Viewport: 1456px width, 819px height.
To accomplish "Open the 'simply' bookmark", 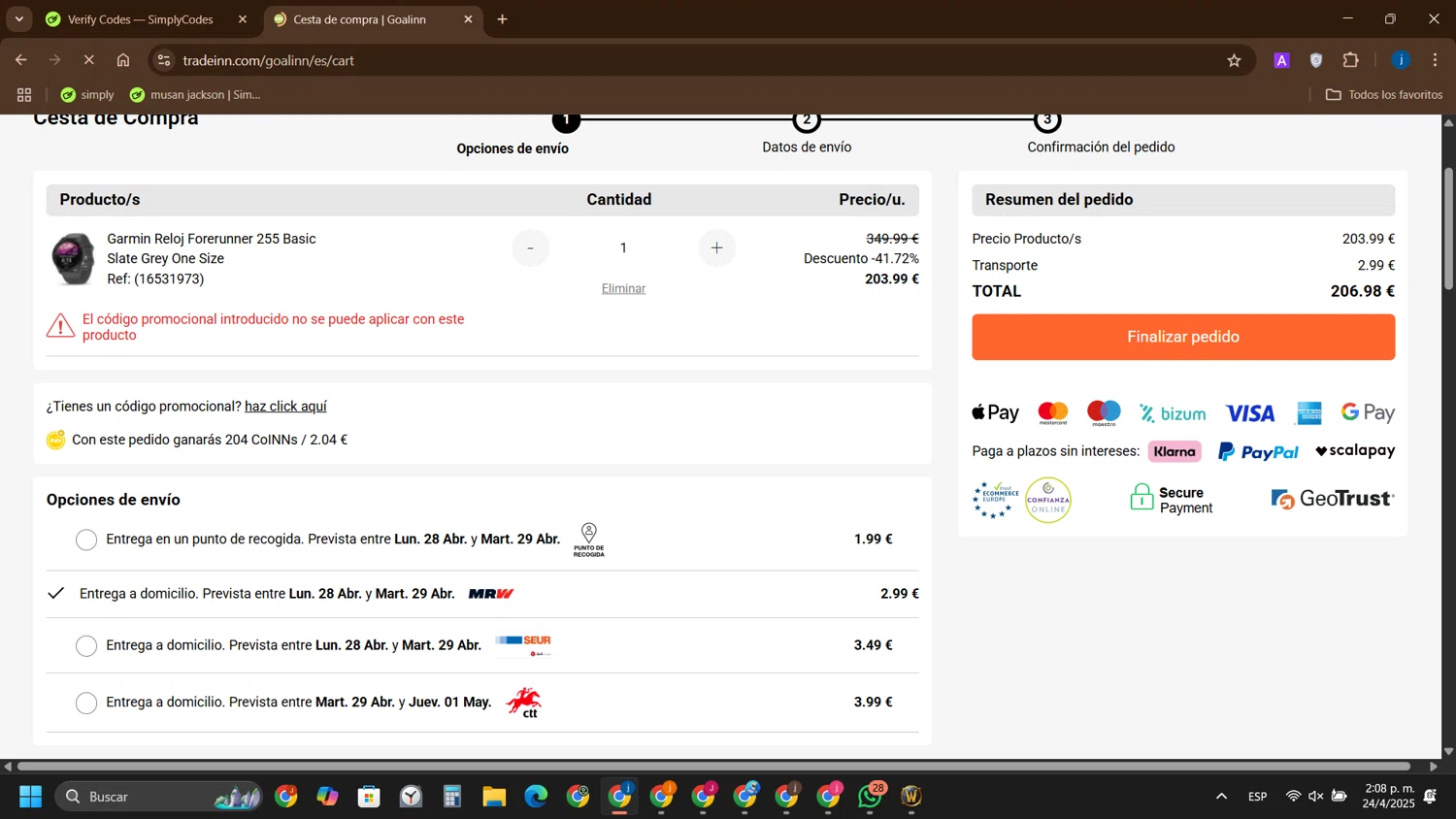I will point(87,94).
